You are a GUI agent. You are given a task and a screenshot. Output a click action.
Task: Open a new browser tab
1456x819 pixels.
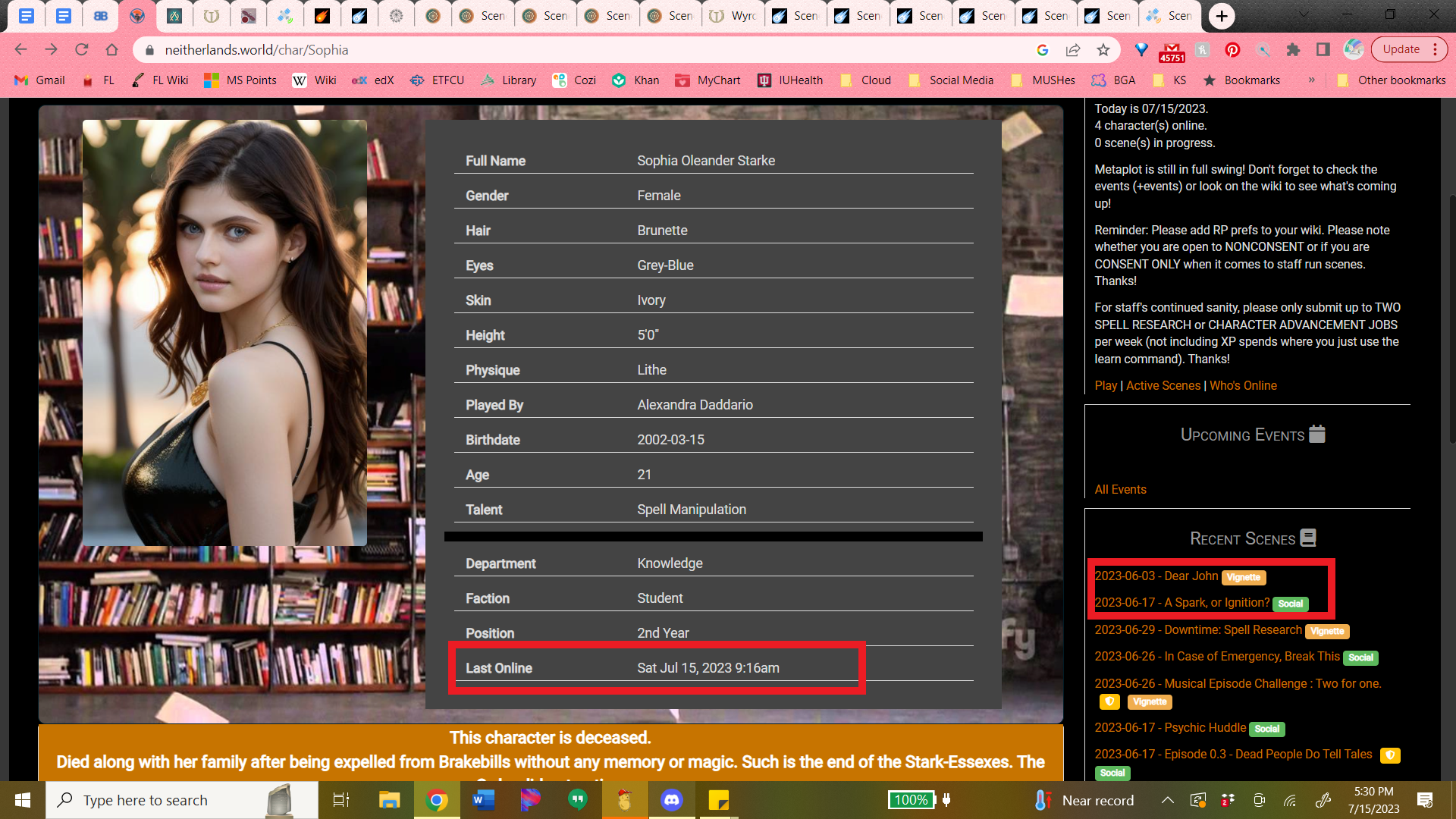pos(1221,15)
